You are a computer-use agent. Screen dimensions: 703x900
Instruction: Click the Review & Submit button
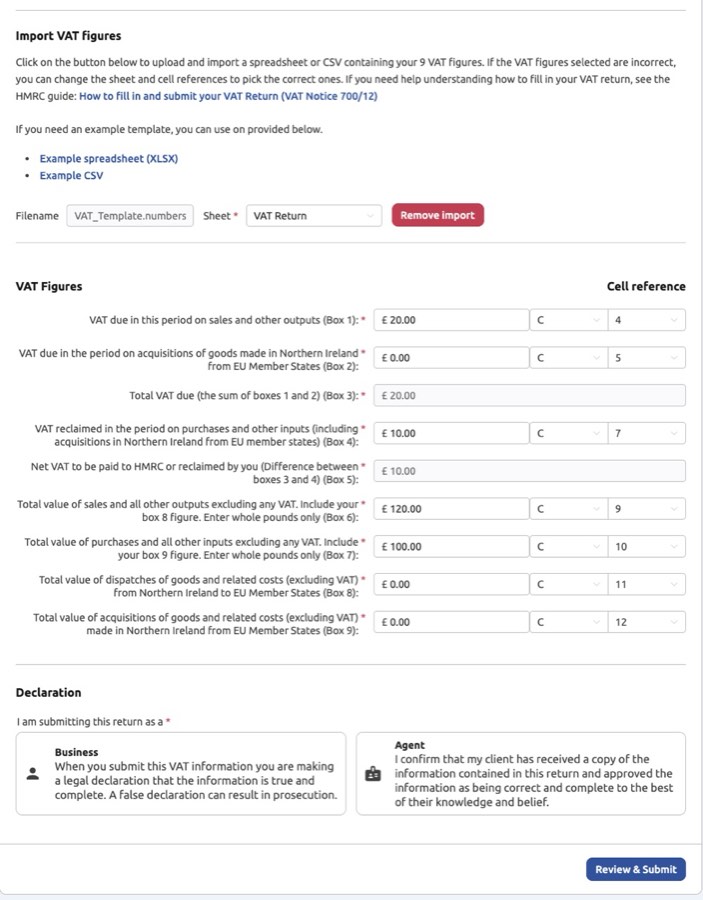(x=635, y=869)
